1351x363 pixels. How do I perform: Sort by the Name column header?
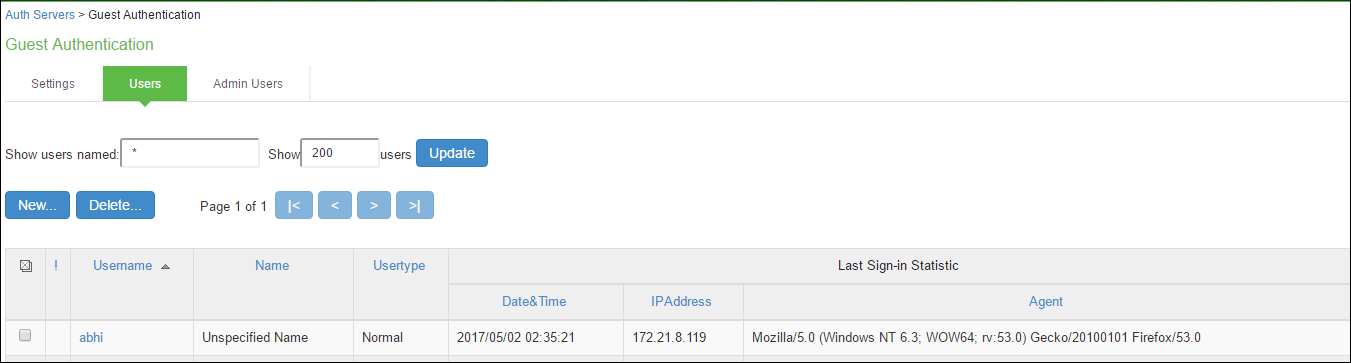[x=272, y=265]
